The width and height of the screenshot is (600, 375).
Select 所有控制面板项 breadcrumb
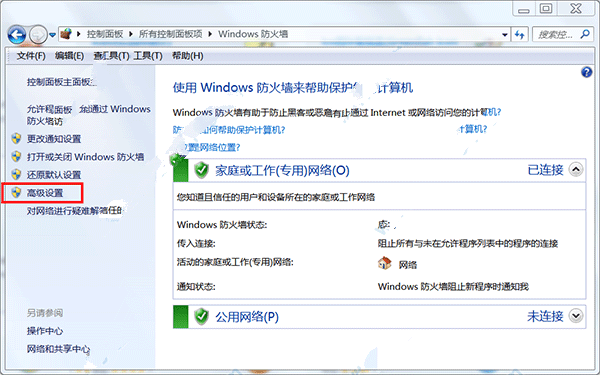(170, 34)
